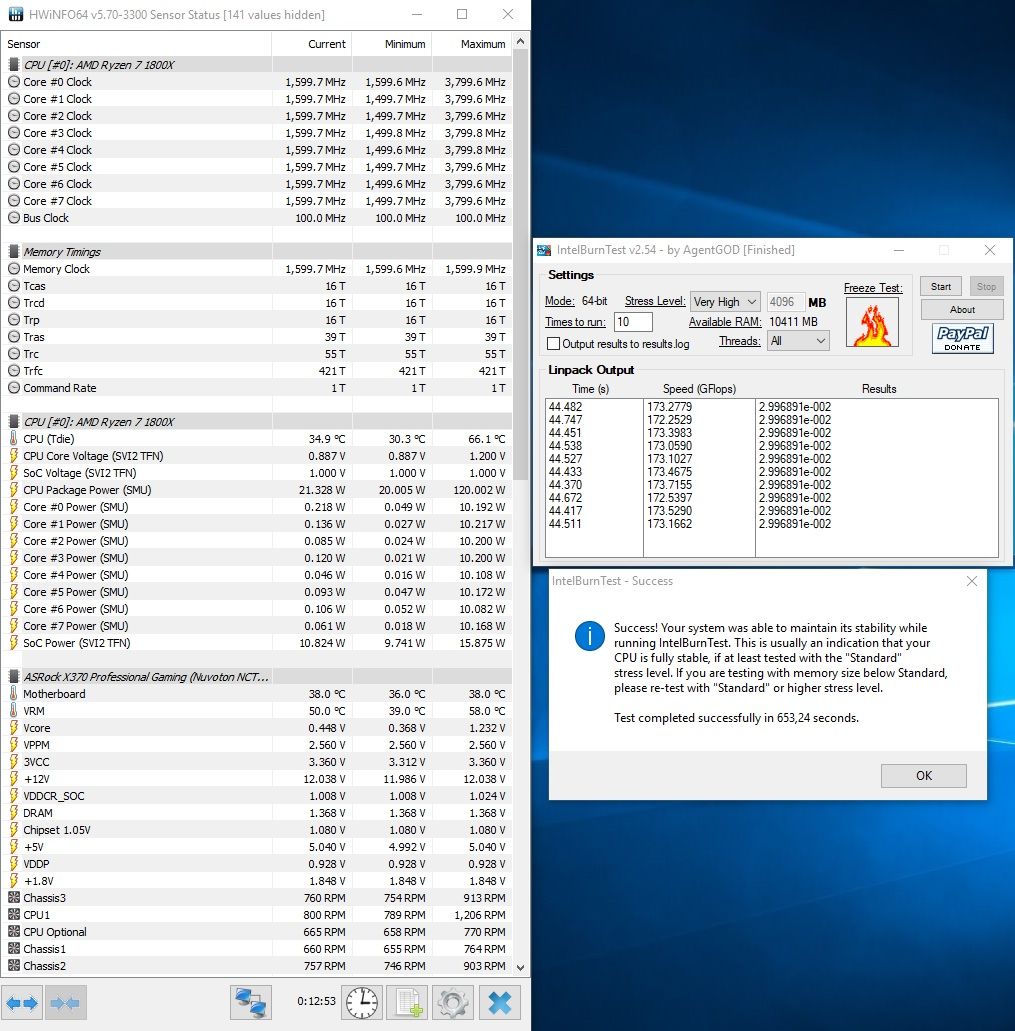This screenshot has height=1031, width=1015.
Task: Select the CPU Package Power (SMU) row
Action: [x=257, y=490]
